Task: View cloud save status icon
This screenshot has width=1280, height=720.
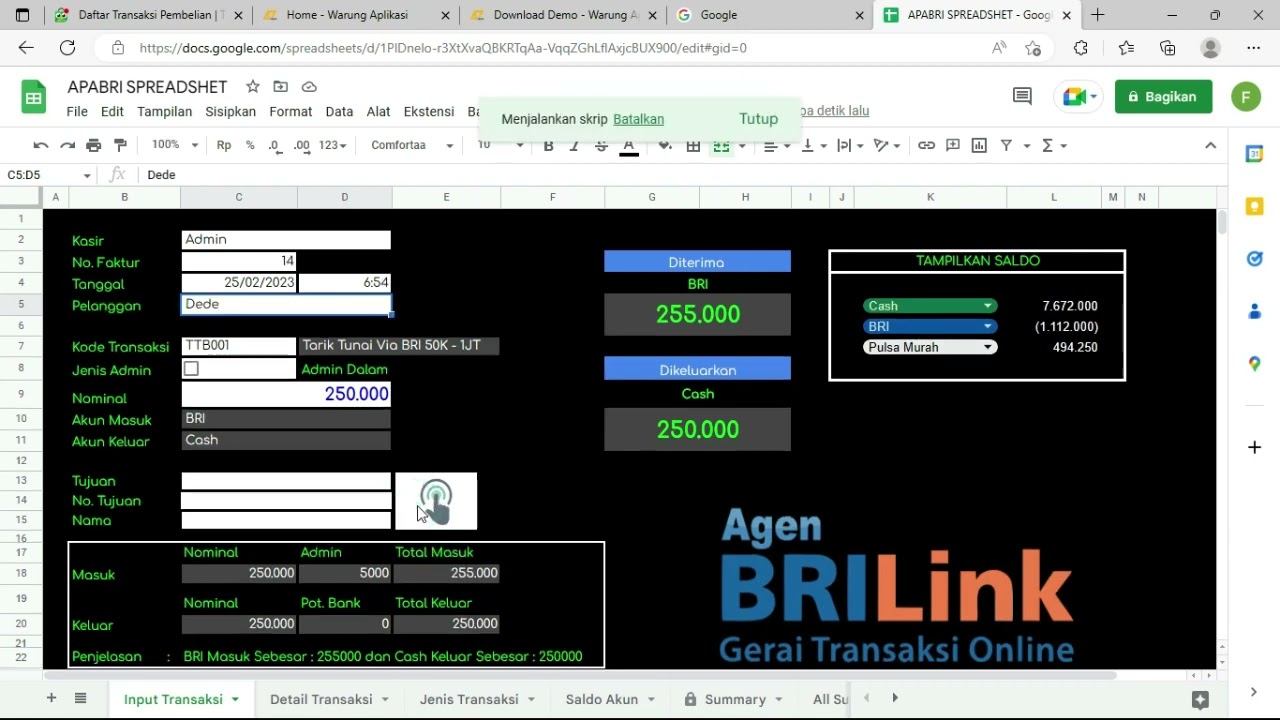Action: pos(309,87)
